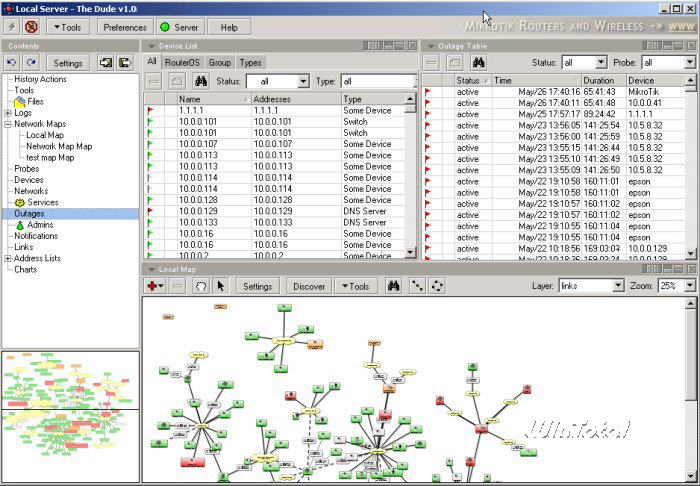Click the minus remove icon in Local Map toolbar
This screenshot has height=486, width=700.
(x=178, y=286)
